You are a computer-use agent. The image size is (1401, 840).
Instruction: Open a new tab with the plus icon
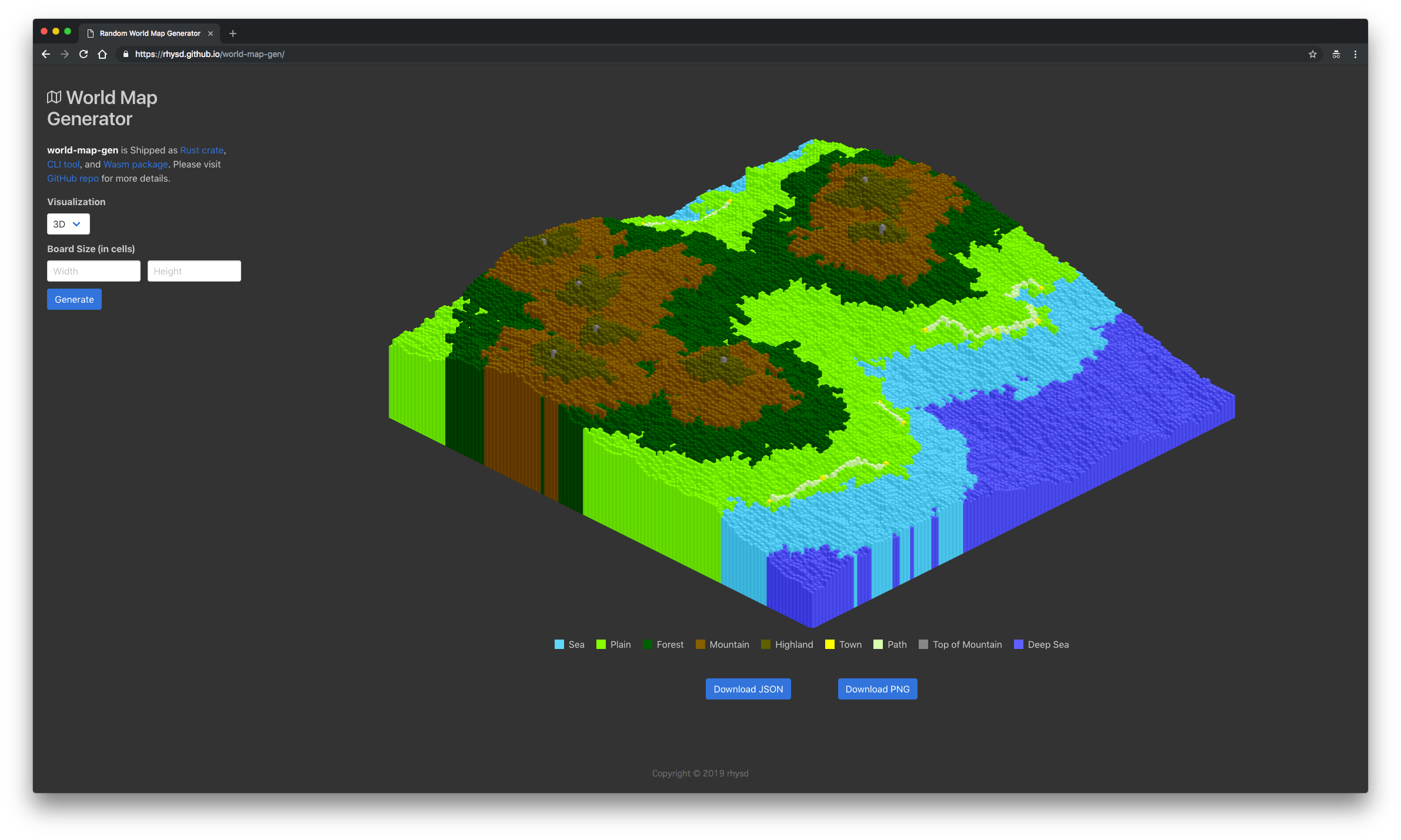click(233, 34)
